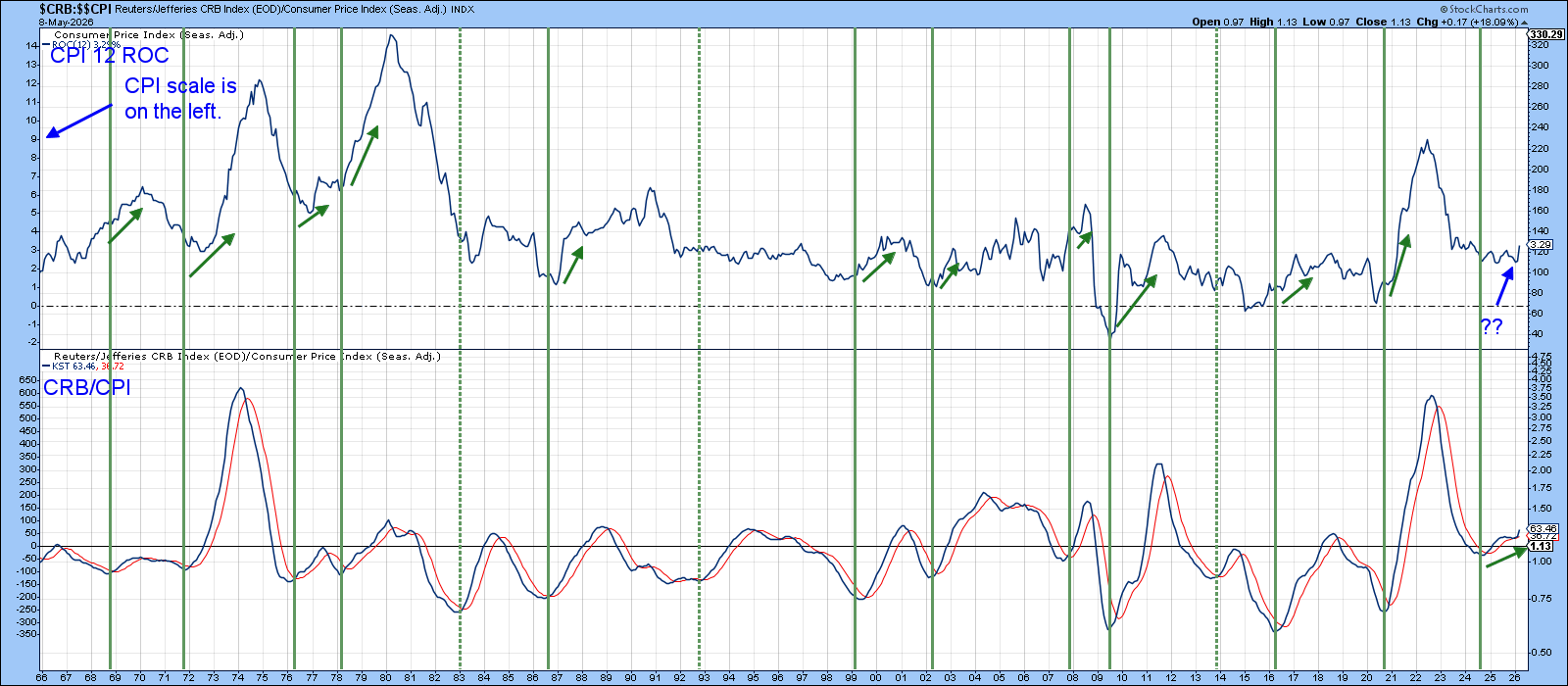Image resolution: width=1568 pixels, height=686 pixels.
Task: Click the 330.29 current value tag
Action: (1546, 34)
